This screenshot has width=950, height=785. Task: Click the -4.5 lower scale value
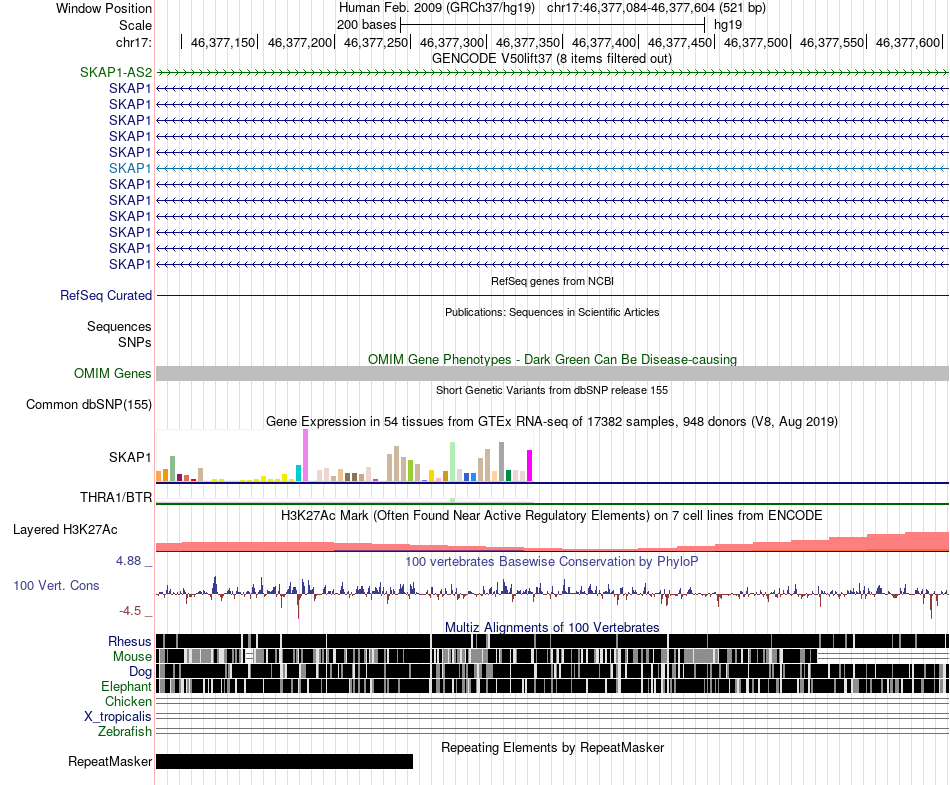(130, 611)
